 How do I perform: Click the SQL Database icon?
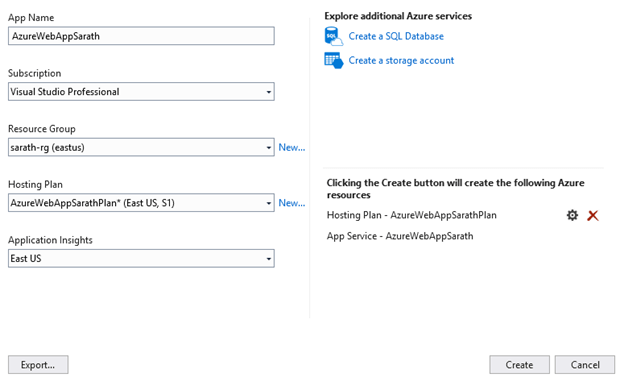click(333, 36)
